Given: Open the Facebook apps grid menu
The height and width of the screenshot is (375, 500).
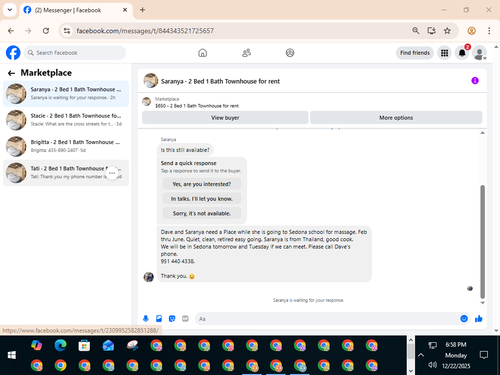Looking at the screenshot, I should pyautogui.click(x=444, y=53).
